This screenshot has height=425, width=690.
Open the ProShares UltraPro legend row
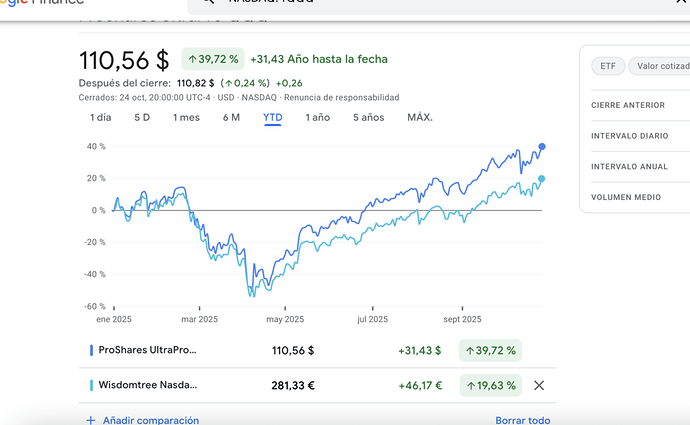tap(148, 351)
